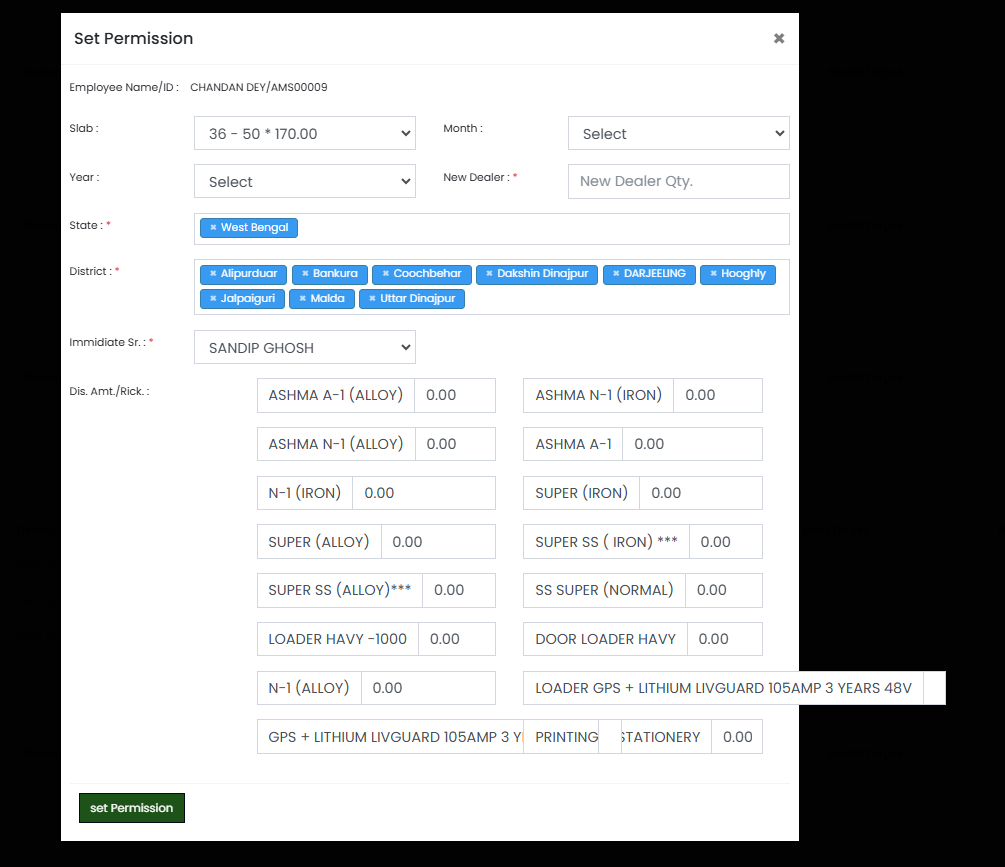Remove the Dakshin Dinajpur district tag
1005x867 pixels.
[x=489, y=274]
